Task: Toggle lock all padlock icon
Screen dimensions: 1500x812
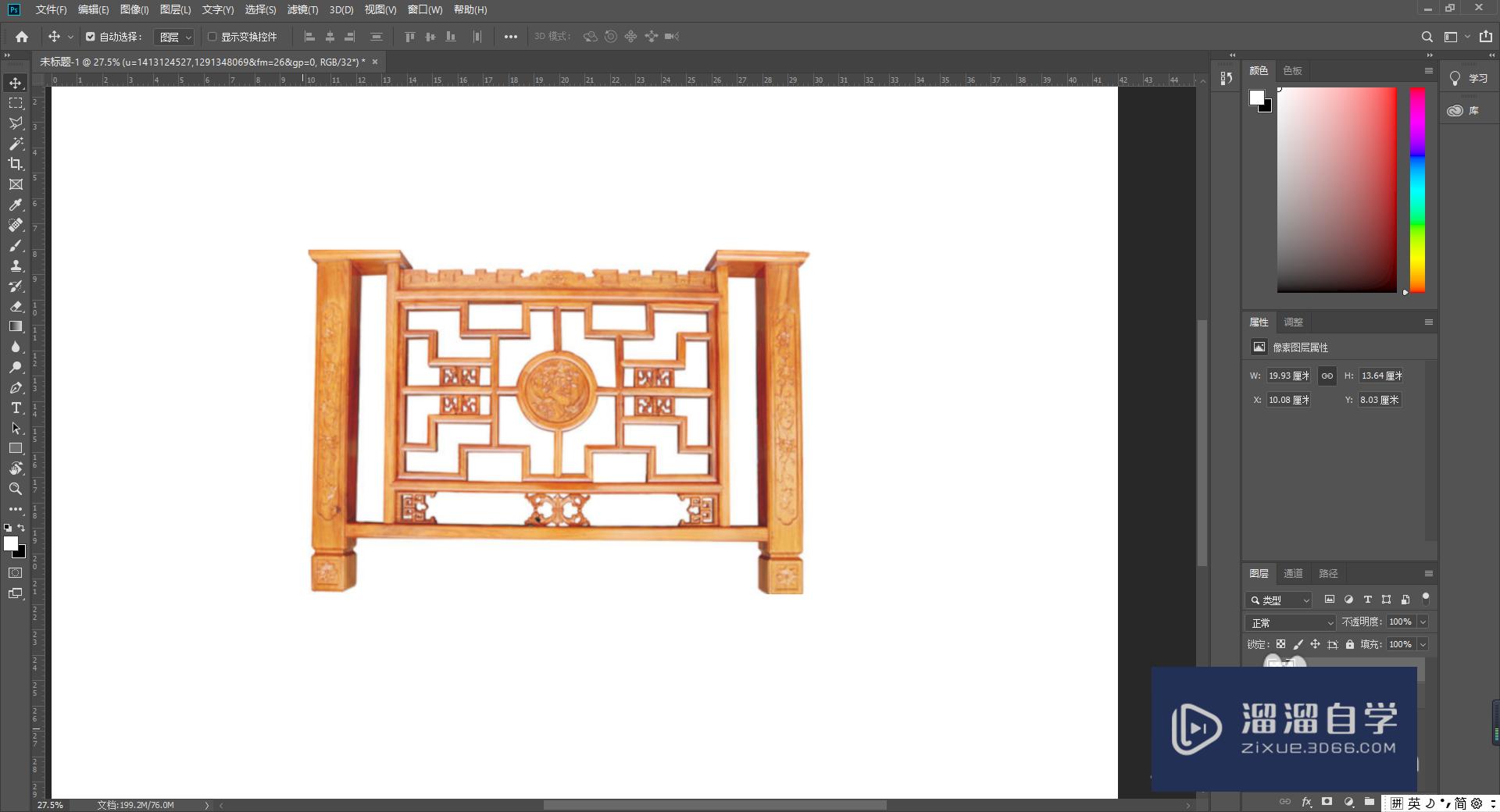Action: tap(1349, 644)
